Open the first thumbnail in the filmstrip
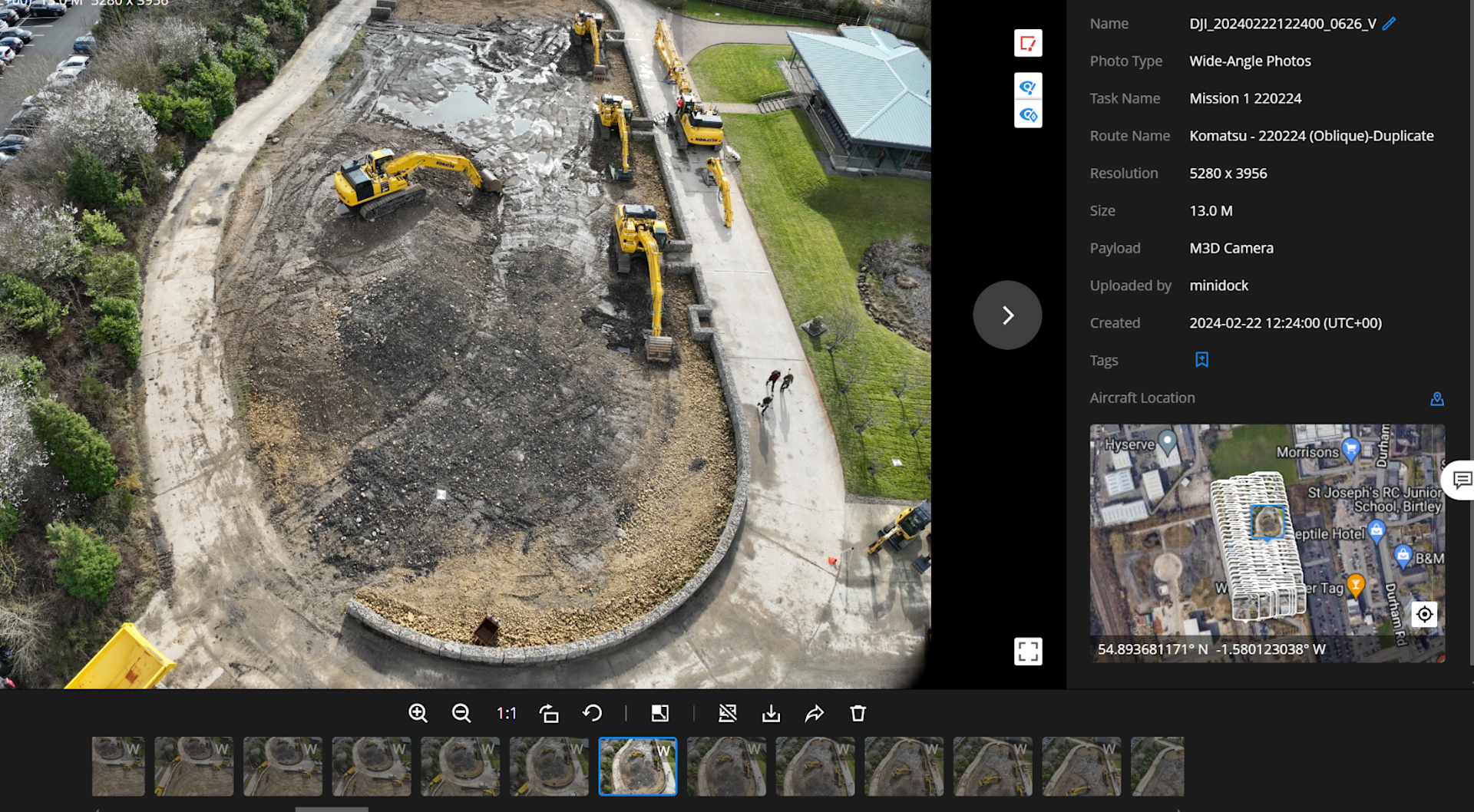The image size is (1474, 812). pos(118,766)
